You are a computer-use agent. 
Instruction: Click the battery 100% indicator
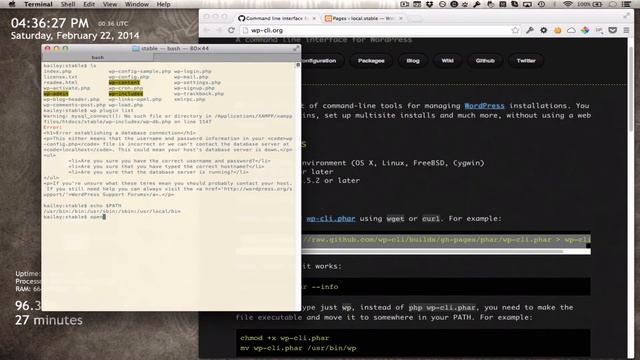[x=589, y=4]
